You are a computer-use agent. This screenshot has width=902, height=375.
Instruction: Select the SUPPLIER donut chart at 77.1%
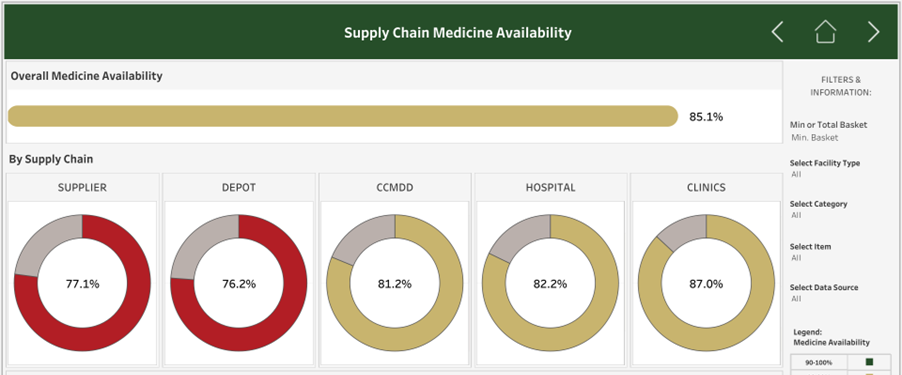[82, 283]
